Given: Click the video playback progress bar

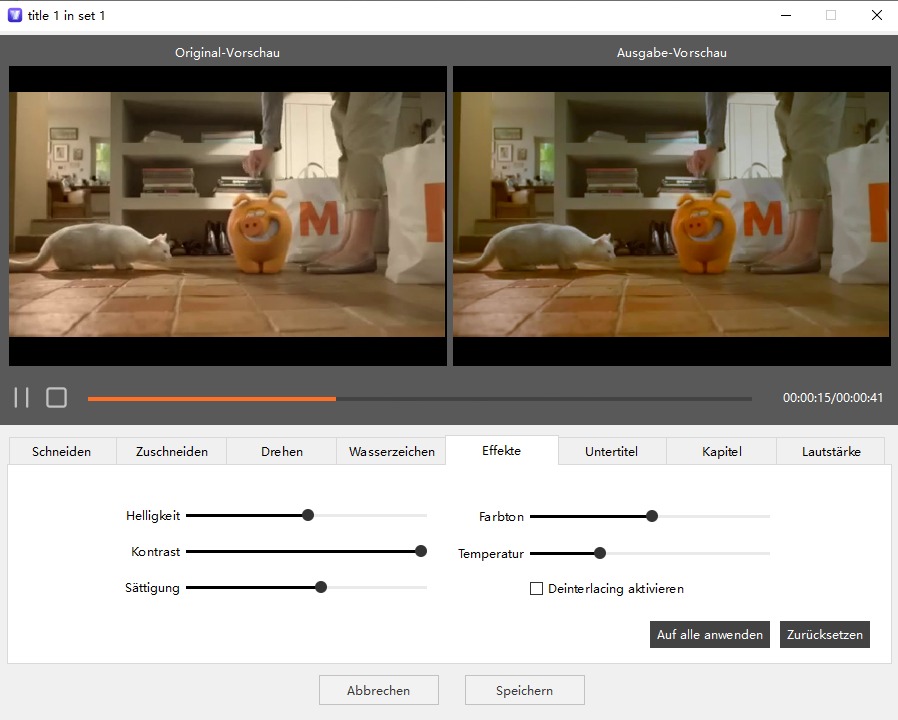Looking at the screenshot, I should (x=420, y=398).
